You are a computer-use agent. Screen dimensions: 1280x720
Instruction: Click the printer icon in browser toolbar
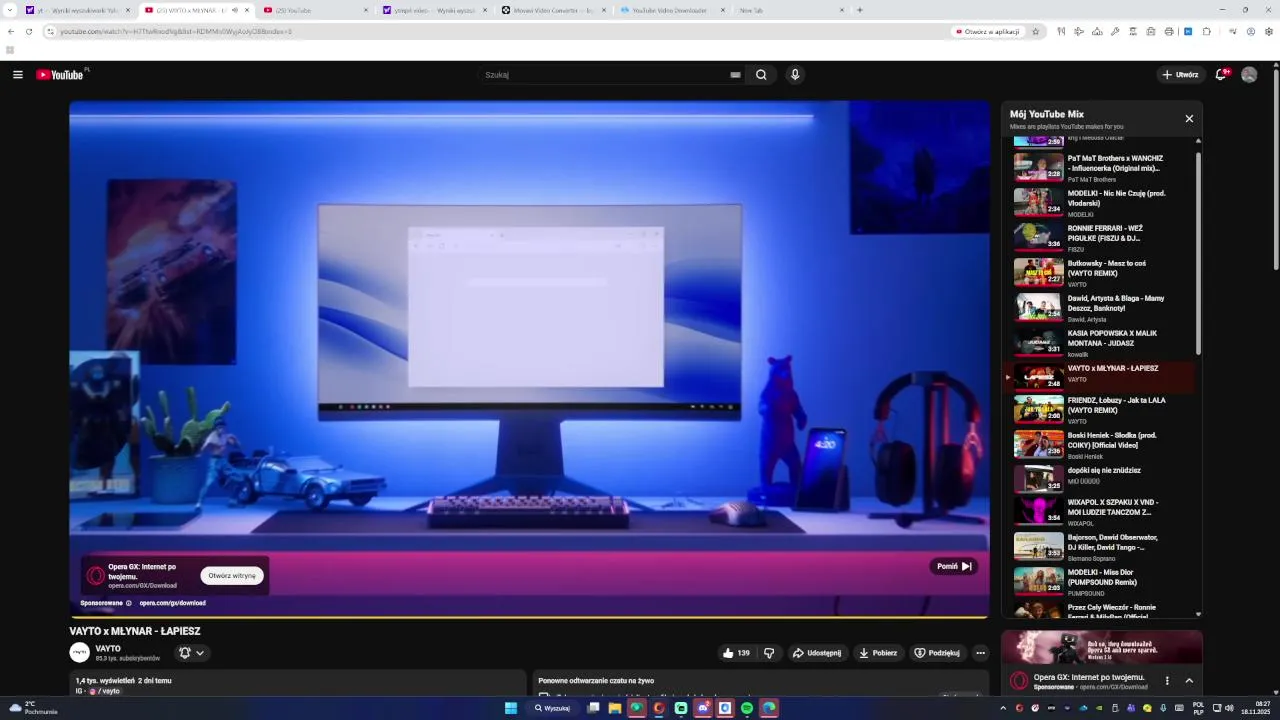pos(1169,32)
